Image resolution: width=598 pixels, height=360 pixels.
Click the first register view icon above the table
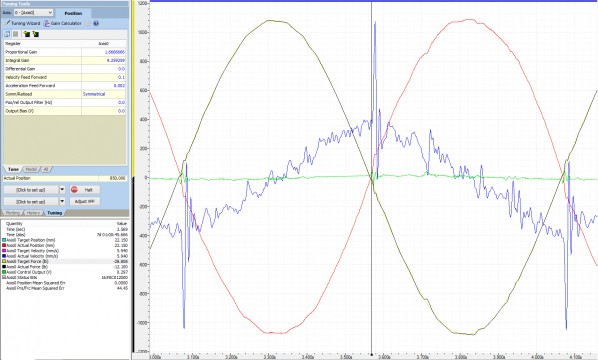tap(7, 34)
